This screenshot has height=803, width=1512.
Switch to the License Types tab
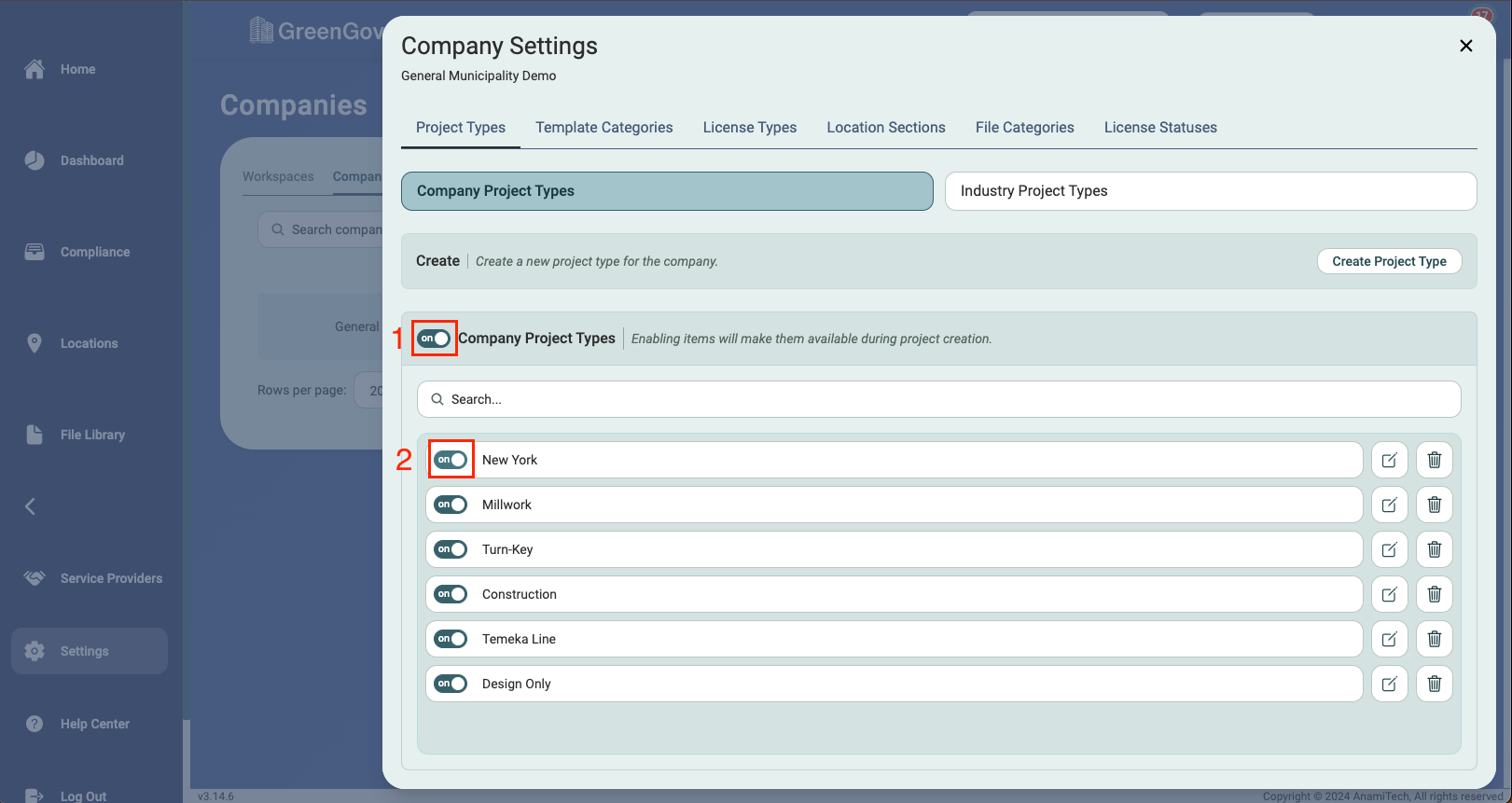[x=749, y=128]
